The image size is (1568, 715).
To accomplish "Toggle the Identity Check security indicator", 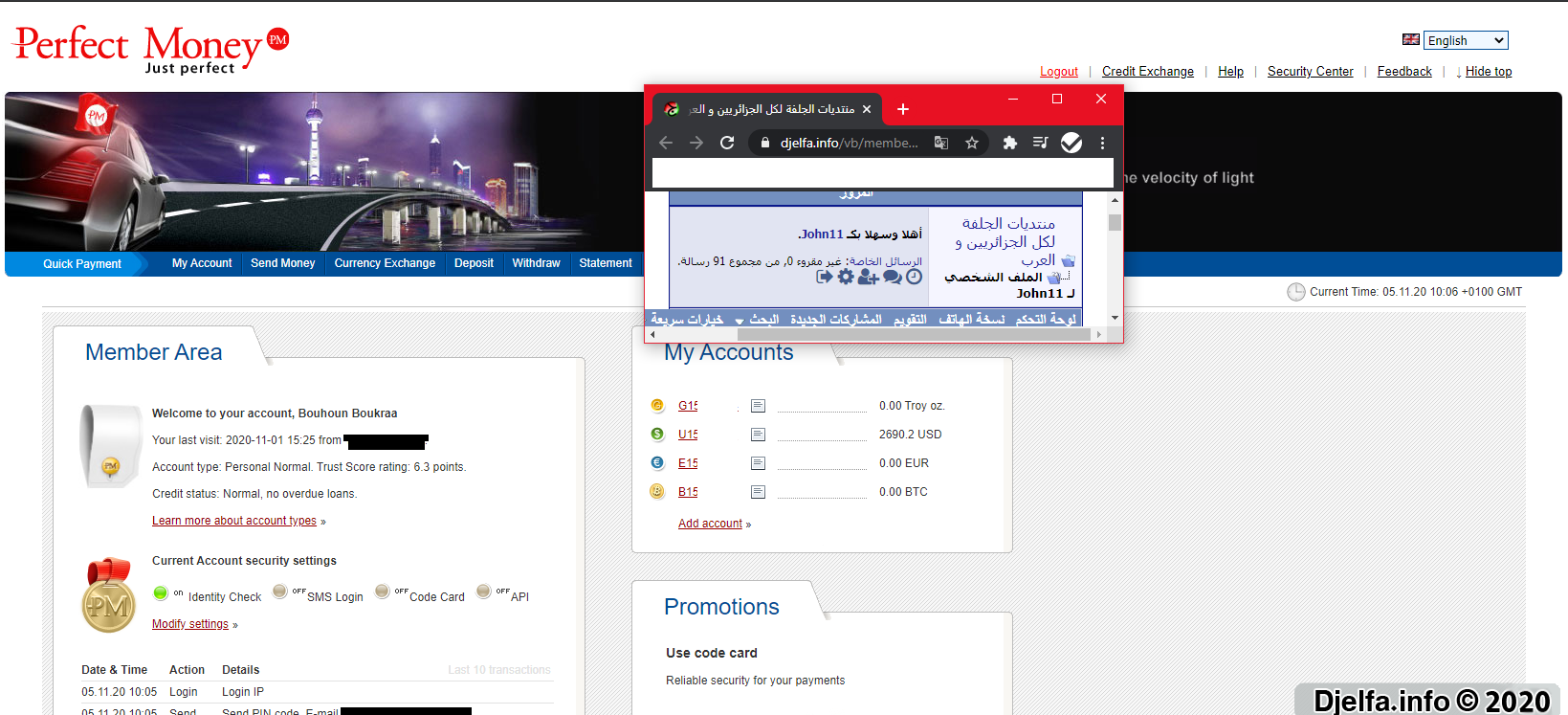I will [x=161, y=592].
